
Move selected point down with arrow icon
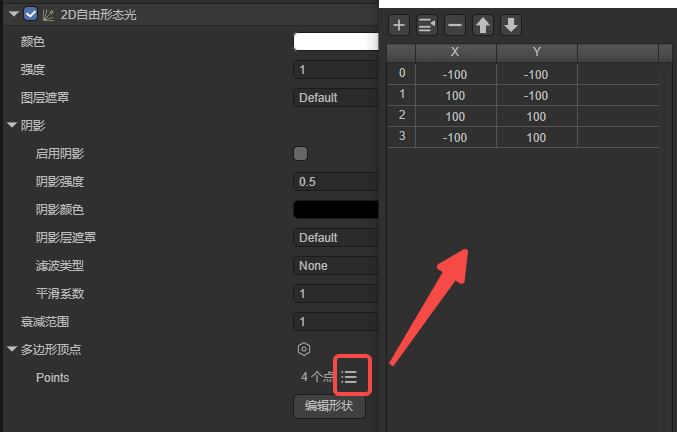(509, 25)
